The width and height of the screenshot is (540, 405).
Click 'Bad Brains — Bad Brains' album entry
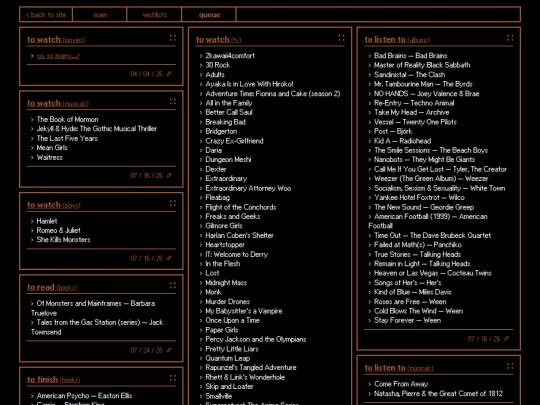[x=411, y=56]
